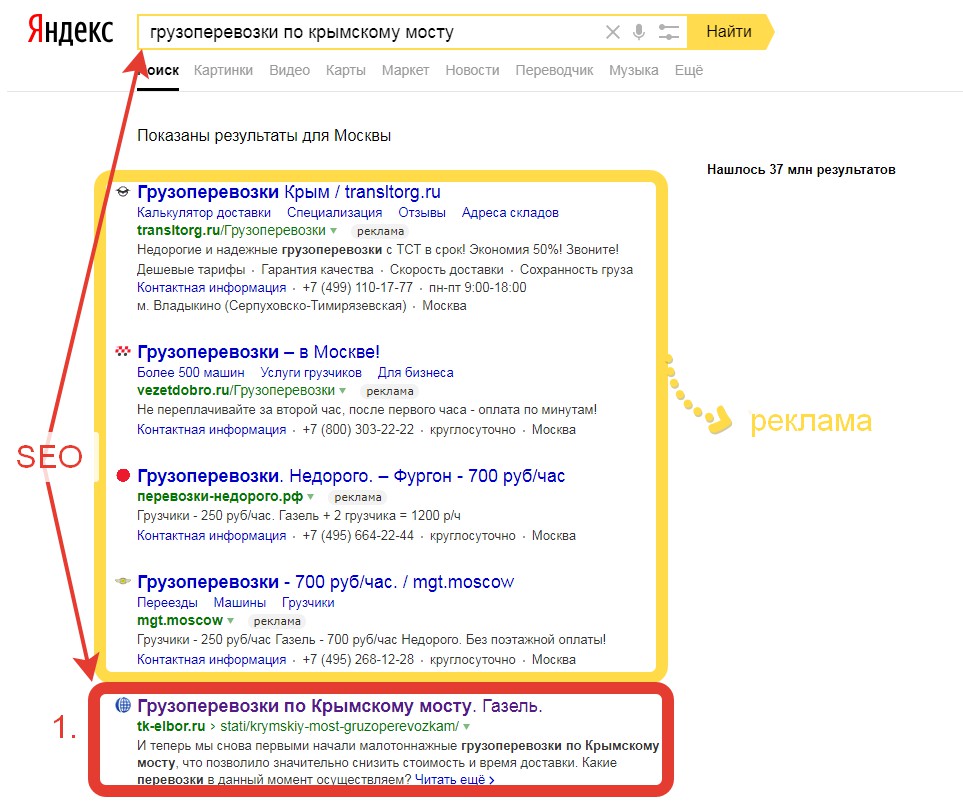This screenshot has width=963, height=812.
Task: Click Нашлось 37 млн результатов text
Action: point(801,170)
